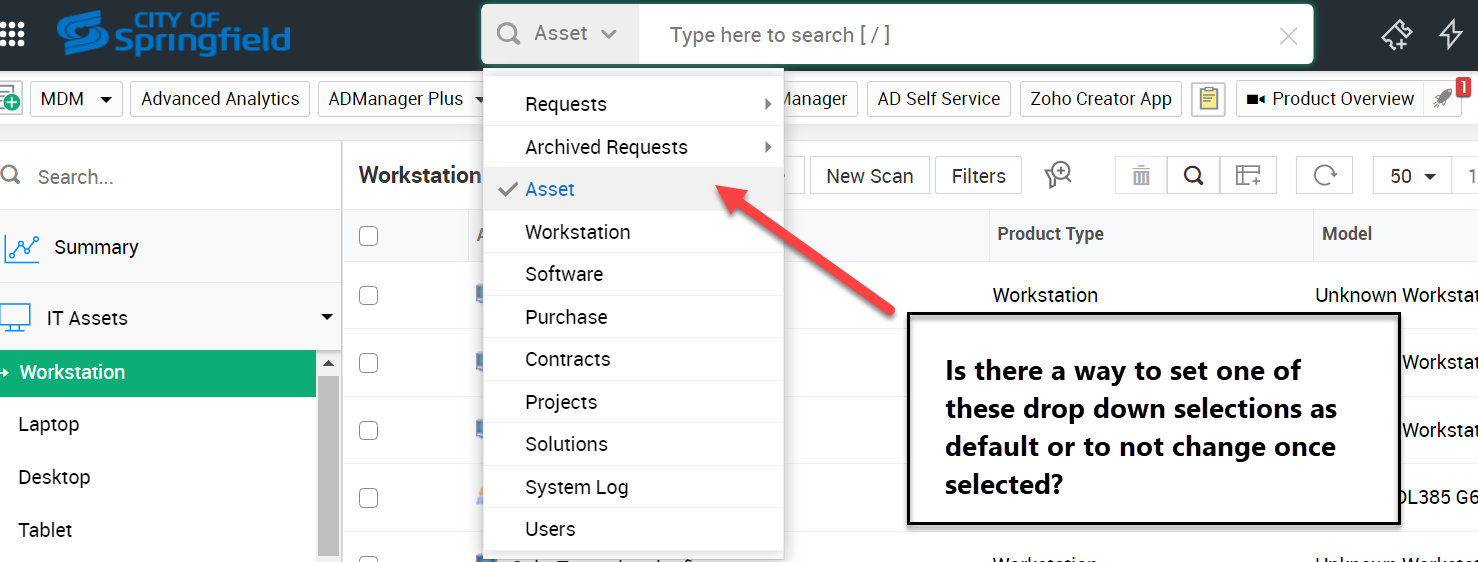
Task: Clear the global search with X icon
Action: point(1289,36)
